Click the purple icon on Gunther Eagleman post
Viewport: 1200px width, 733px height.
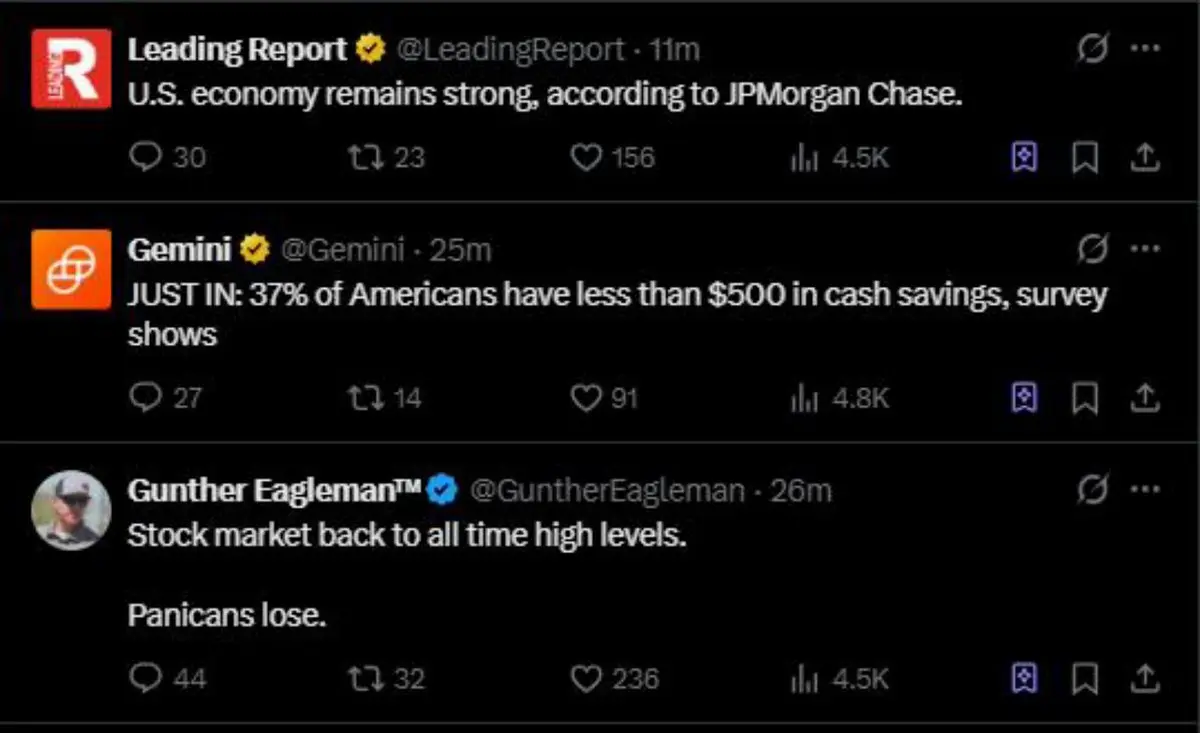[x=1023, y=679]
